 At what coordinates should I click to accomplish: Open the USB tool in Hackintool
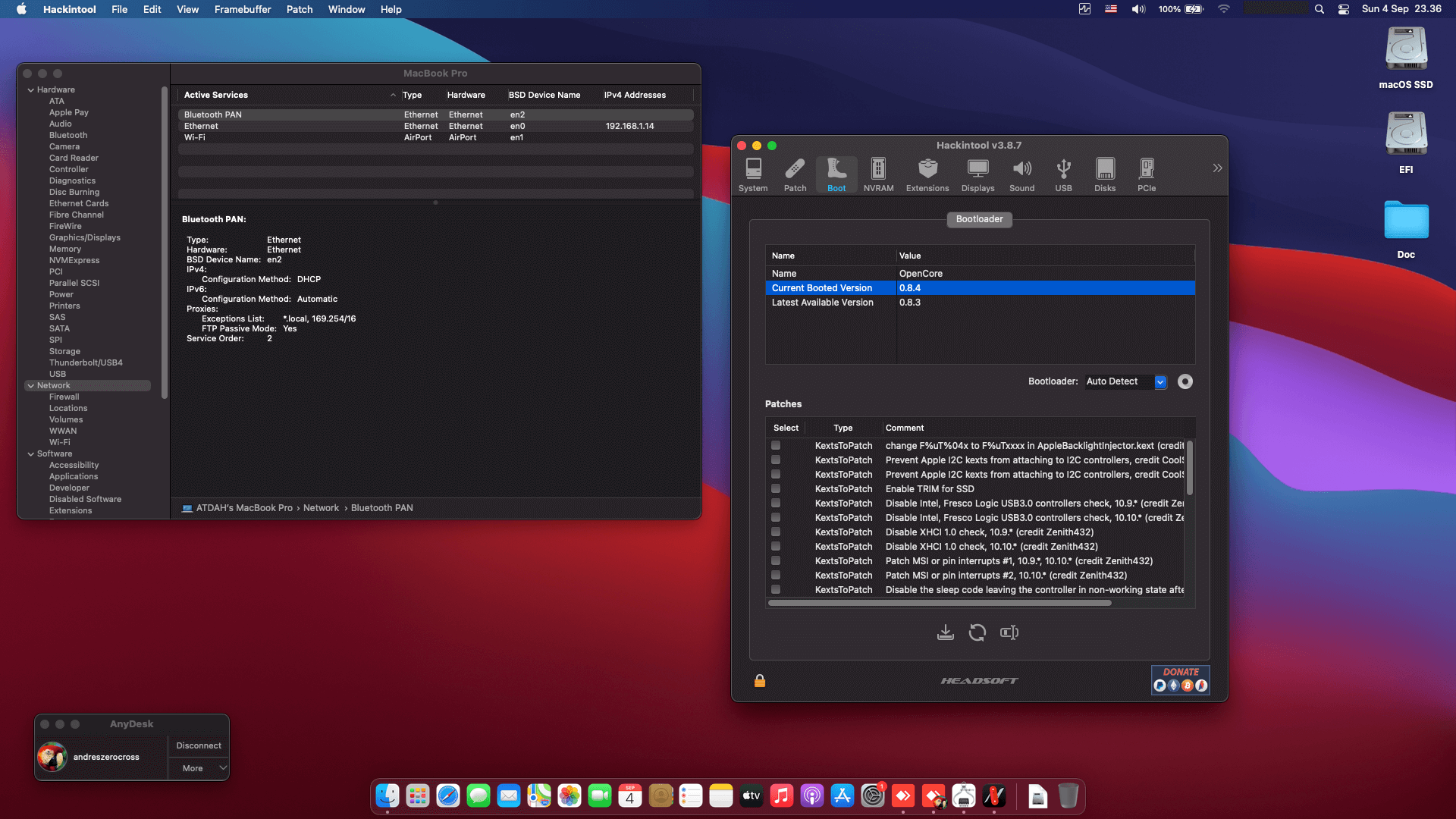tap(1063, 174)
